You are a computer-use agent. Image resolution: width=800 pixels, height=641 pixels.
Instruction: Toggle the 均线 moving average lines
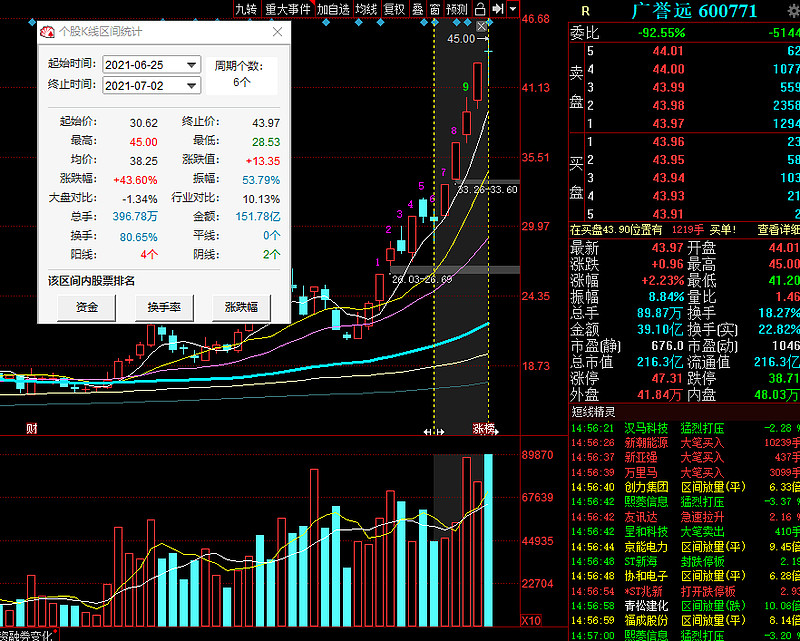coord(366,9)
